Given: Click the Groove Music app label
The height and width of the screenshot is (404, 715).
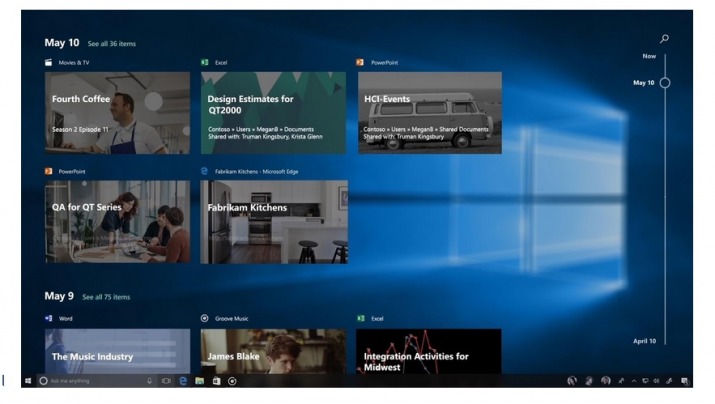Looking at the screenshot, I should point(232,319).
